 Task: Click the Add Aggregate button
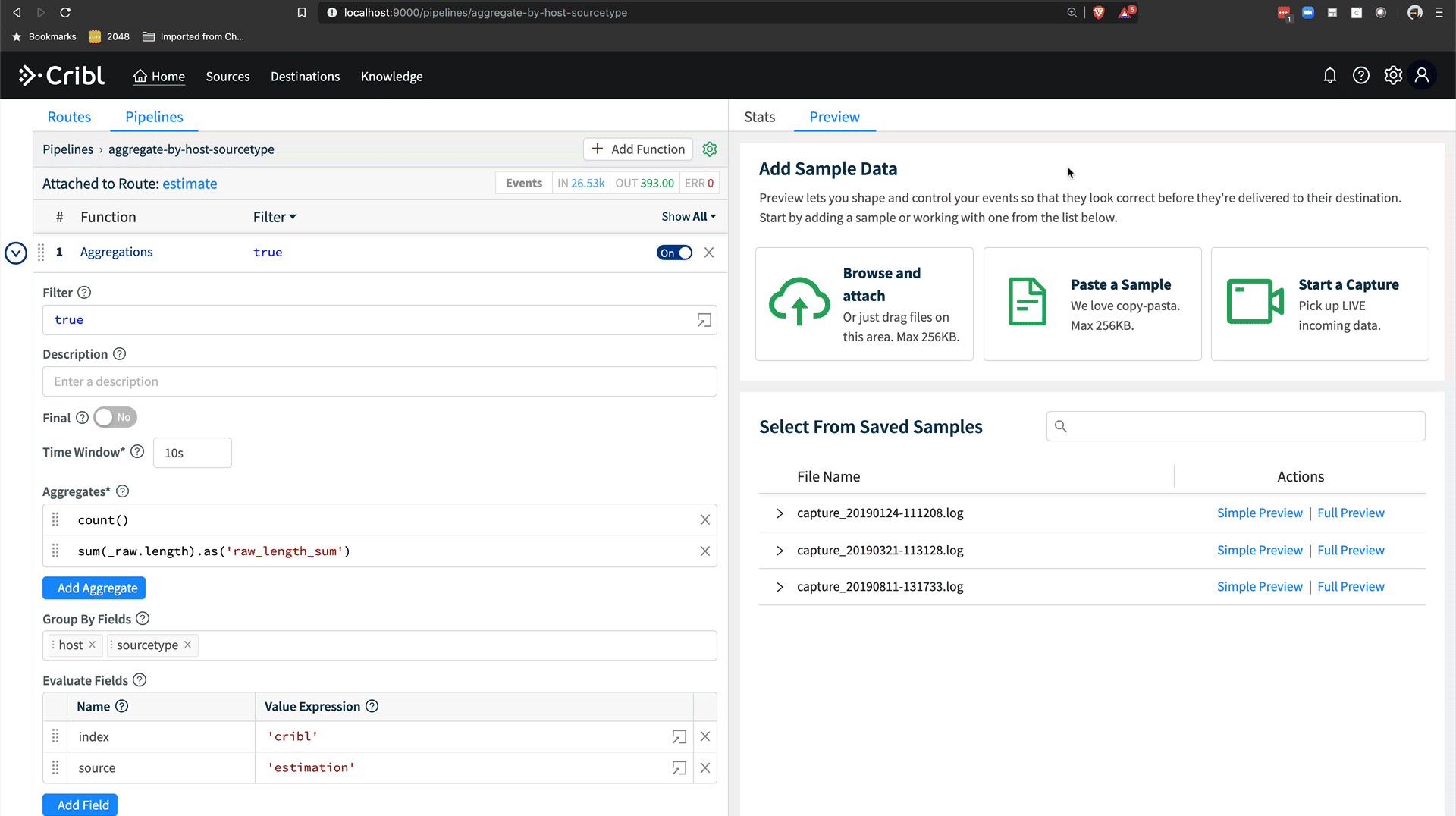tap(94, 588)
